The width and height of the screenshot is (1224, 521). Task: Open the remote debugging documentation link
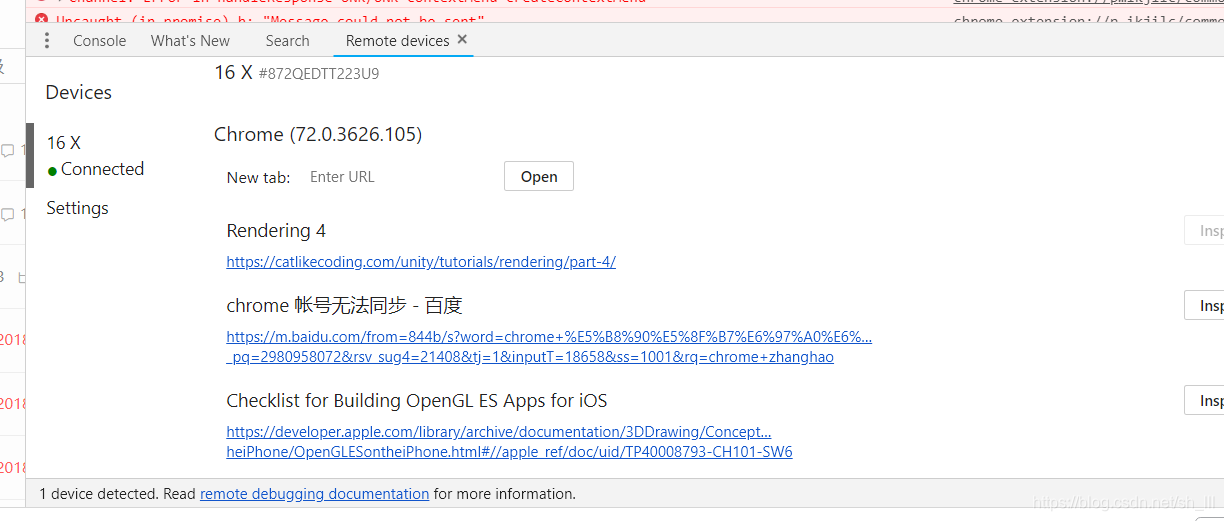tap(314, 494)
